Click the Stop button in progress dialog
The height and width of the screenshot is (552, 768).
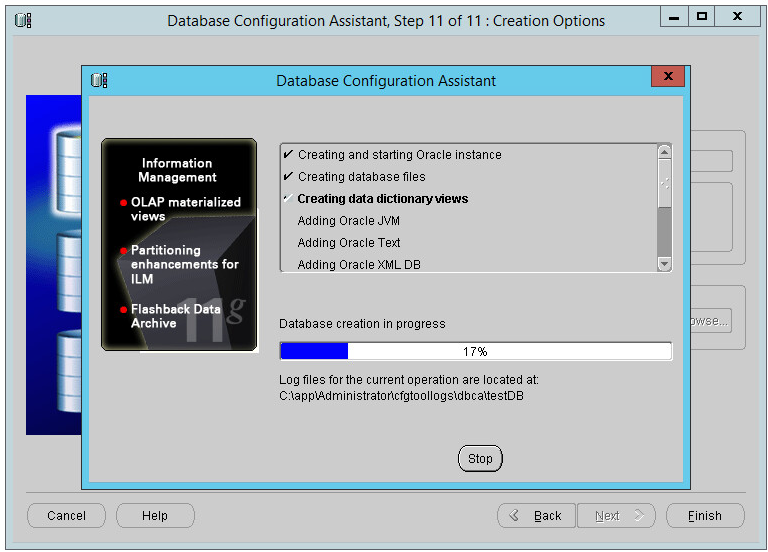pos(480,458)
